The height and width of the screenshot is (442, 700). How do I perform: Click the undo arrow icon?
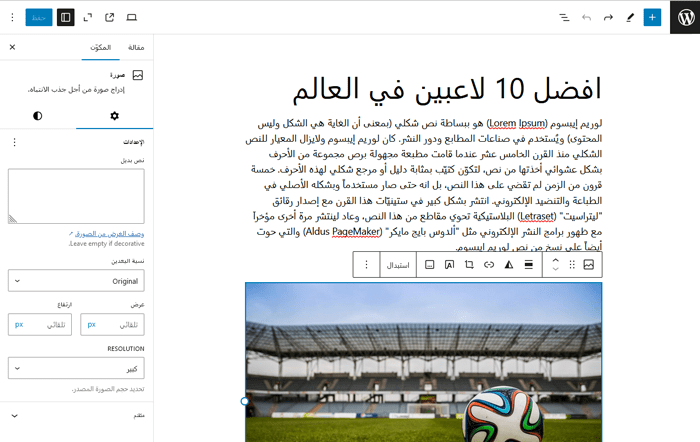click(x=586, y=17)
